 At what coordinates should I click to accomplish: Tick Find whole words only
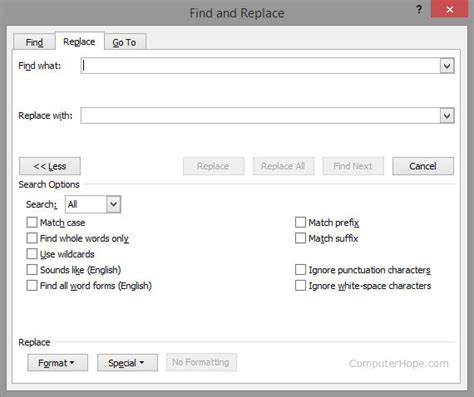click(32, 238)
